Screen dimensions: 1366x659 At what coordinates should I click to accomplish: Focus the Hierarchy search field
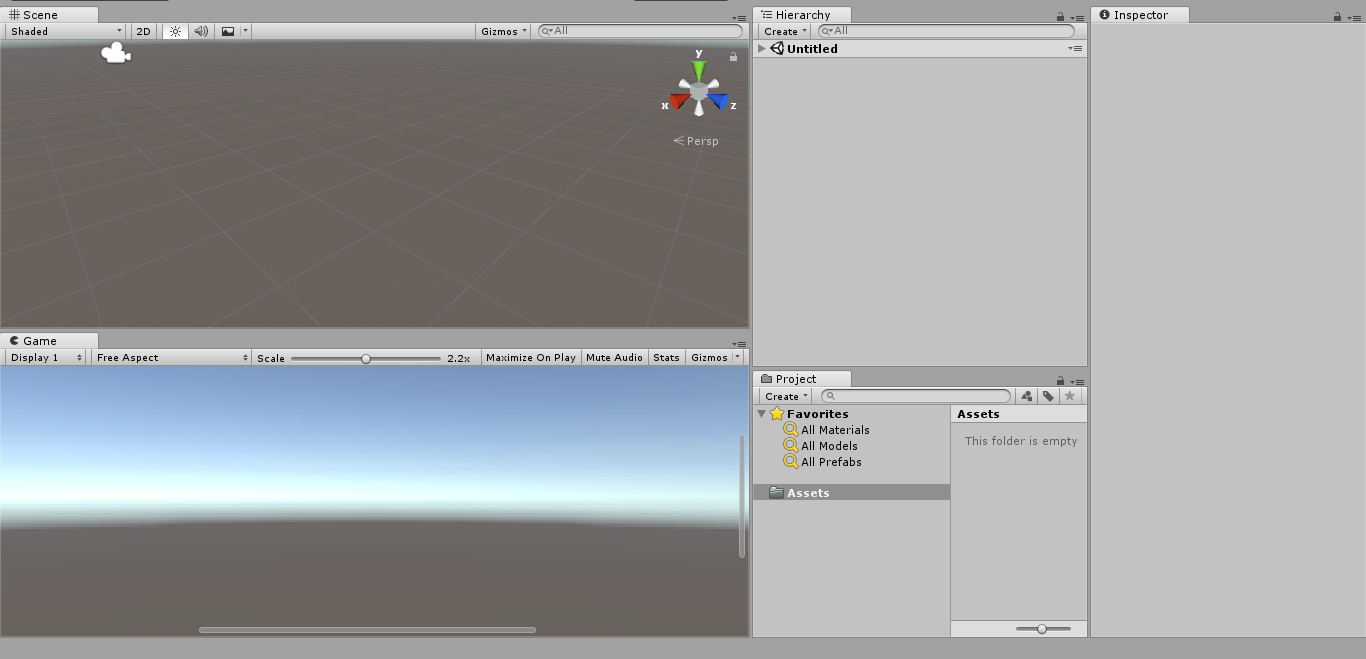[946, 31]
